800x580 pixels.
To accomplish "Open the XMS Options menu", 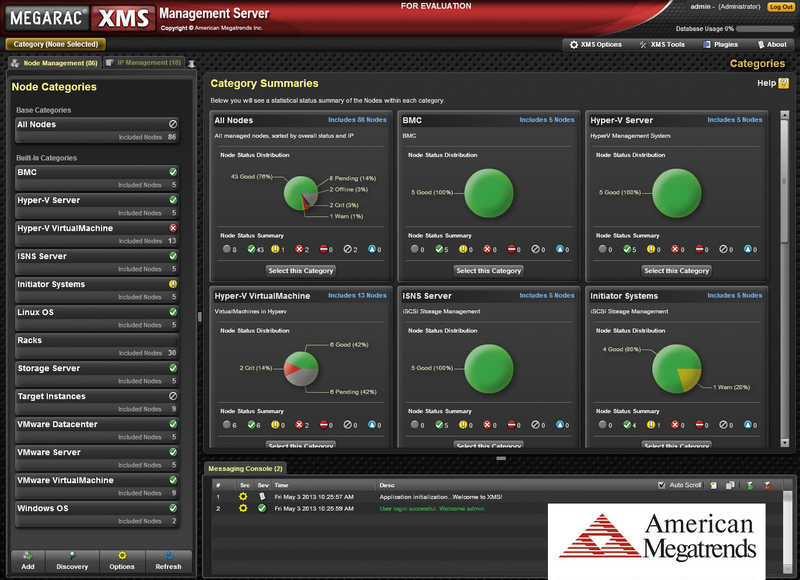I will click(x=595, y=44).
